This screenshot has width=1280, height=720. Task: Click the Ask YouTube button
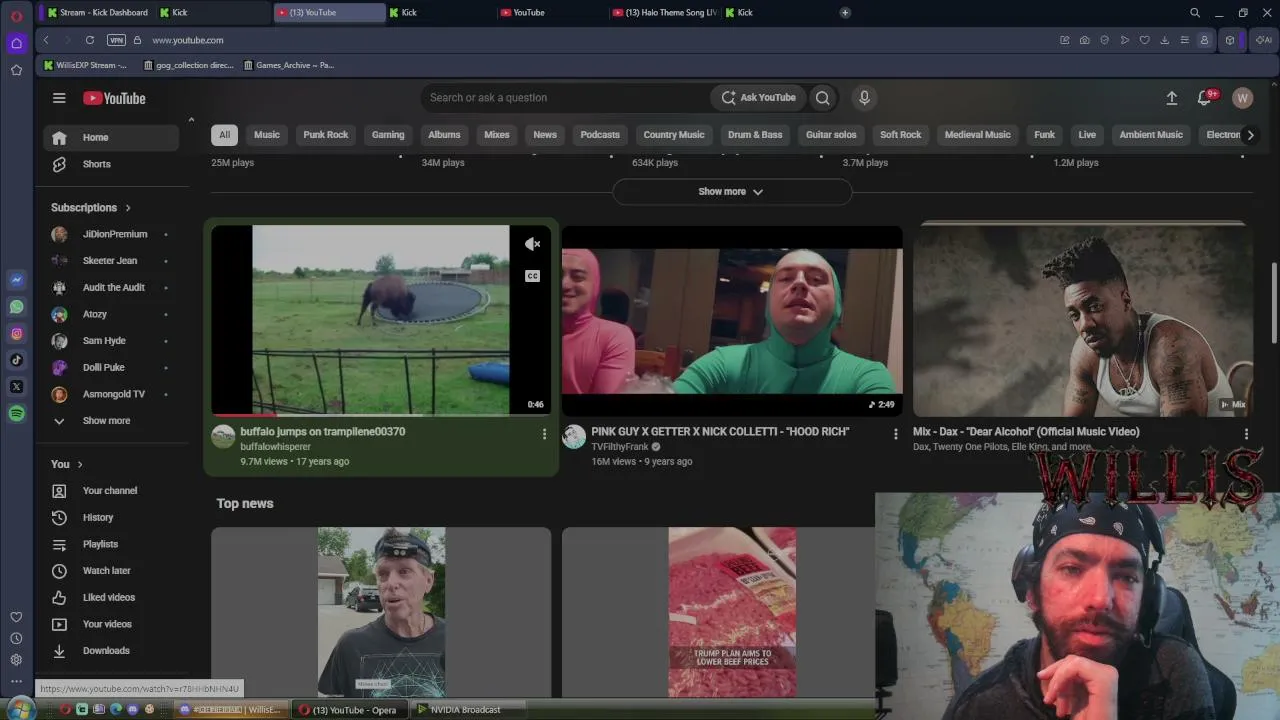(758, 98)
